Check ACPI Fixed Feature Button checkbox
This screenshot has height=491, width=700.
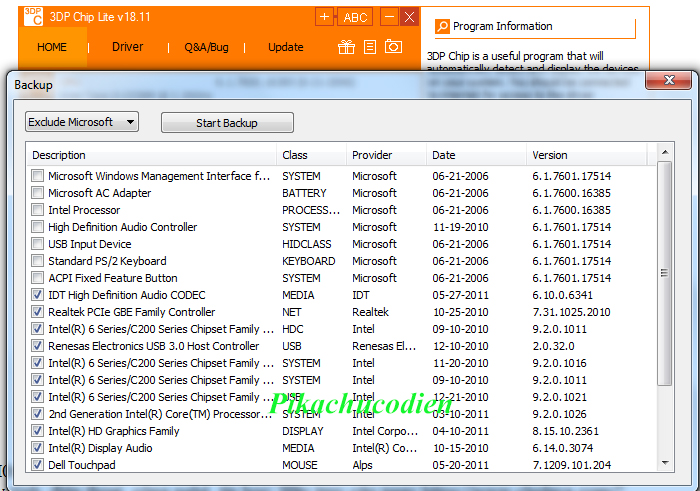[38, 278]
